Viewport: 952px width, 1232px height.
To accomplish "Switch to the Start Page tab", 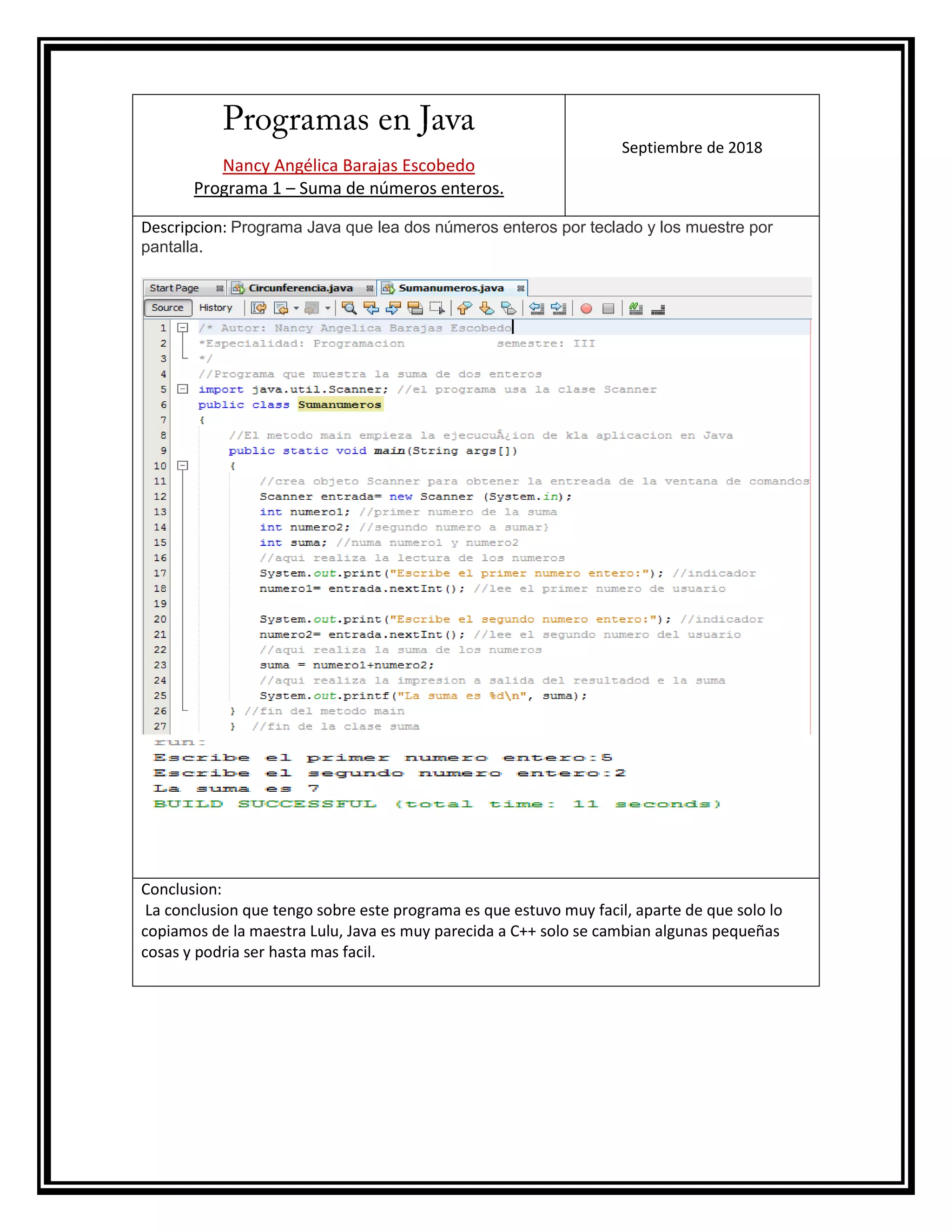I will point(174,288).
